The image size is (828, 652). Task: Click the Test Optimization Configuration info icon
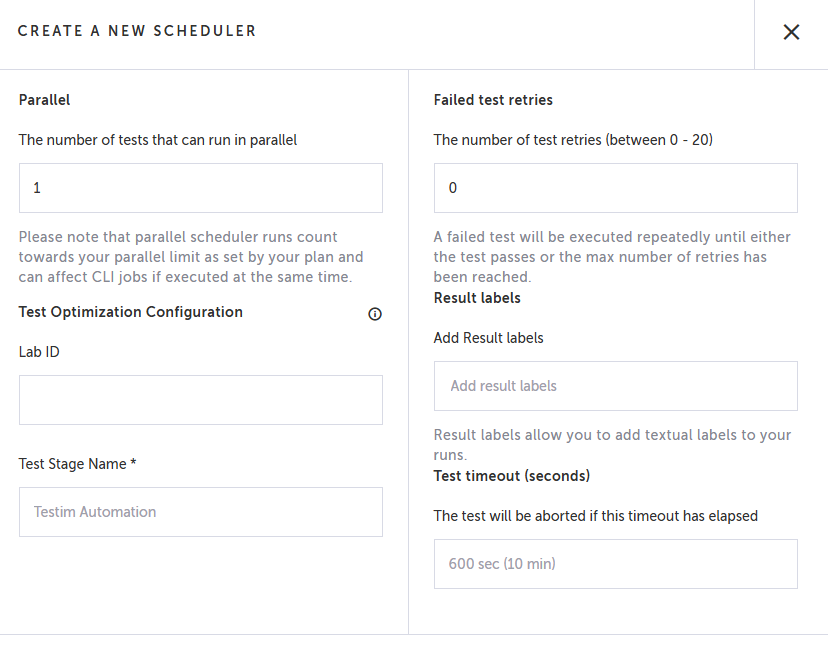tap(375, 314)
